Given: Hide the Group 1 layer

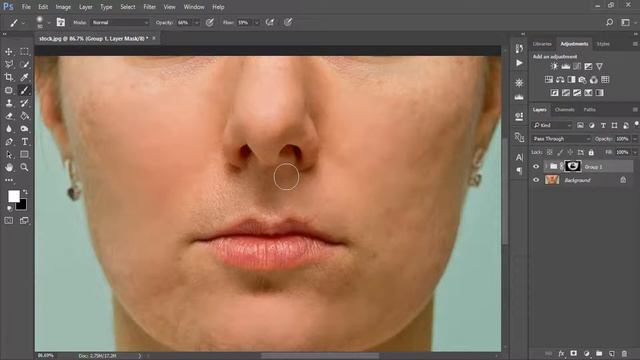Looking at the screenshot, I should [x=536, y=167].
